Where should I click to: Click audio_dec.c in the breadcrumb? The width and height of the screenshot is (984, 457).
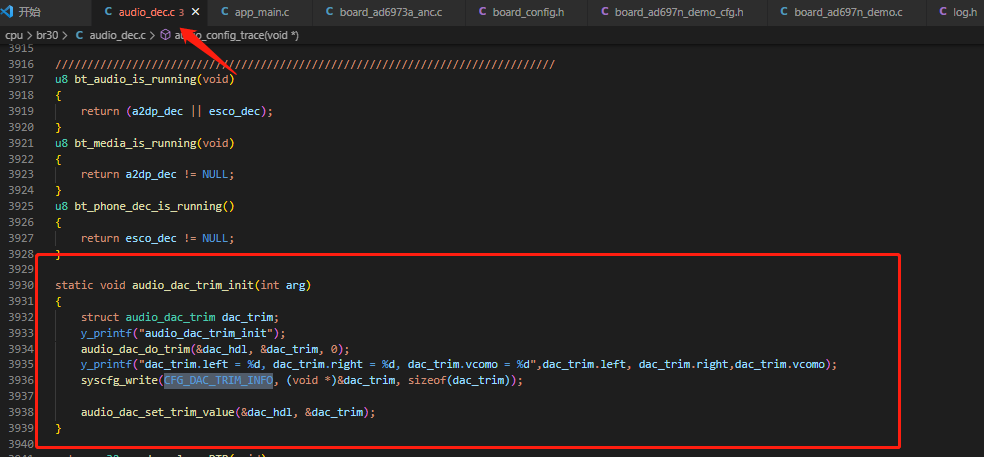(x=118, y=36)
